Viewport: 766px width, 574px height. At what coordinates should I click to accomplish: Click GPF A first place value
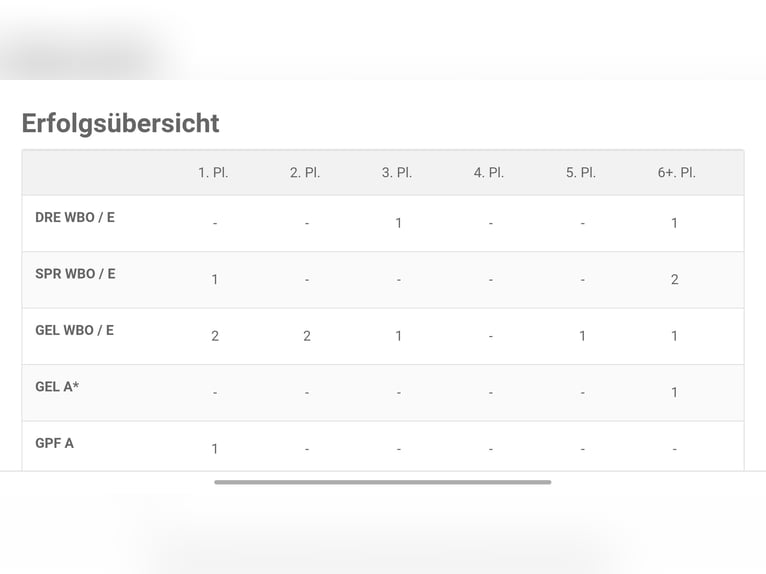214,449
